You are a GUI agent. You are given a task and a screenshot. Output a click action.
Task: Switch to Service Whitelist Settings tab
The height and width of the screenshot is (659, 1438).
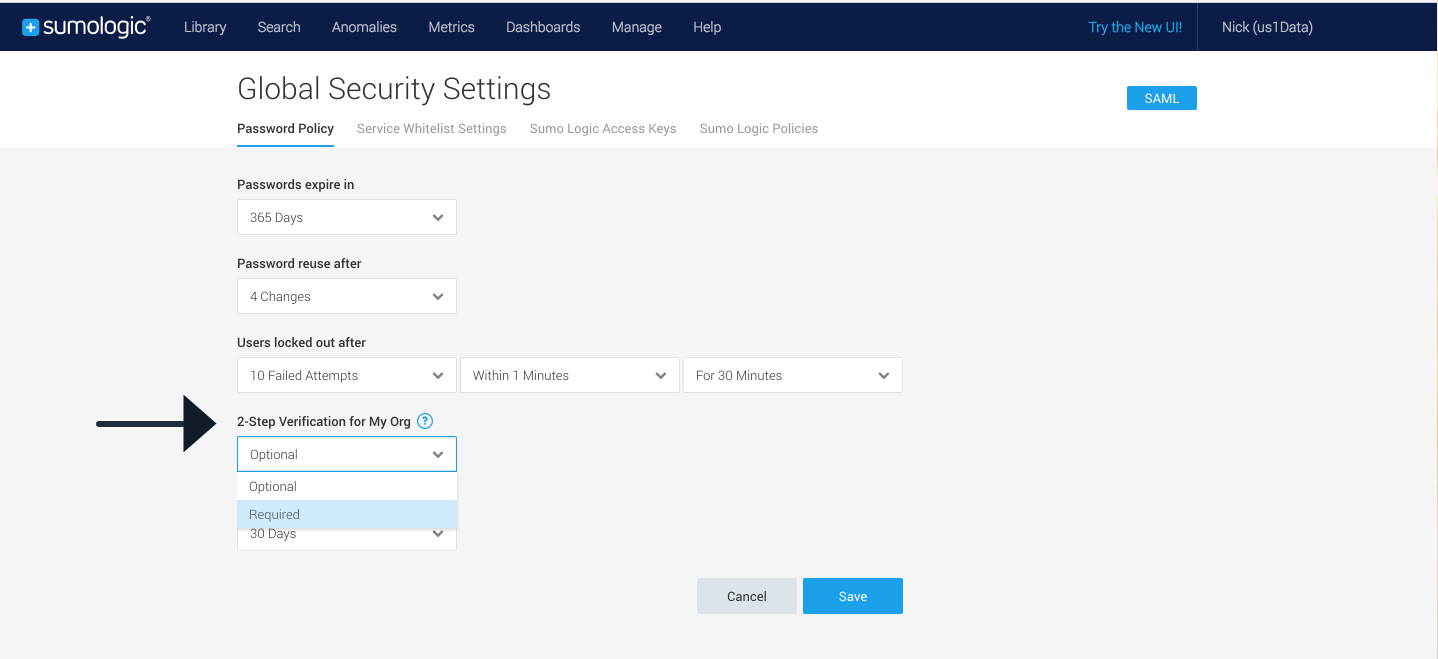(x=432, y=128)
